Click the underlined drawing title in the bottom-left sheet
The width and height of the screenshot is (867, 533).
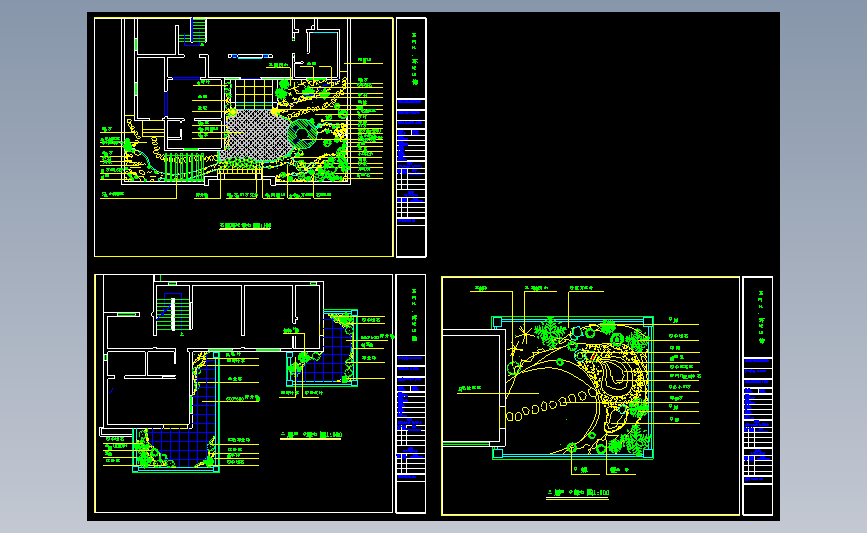311,435
